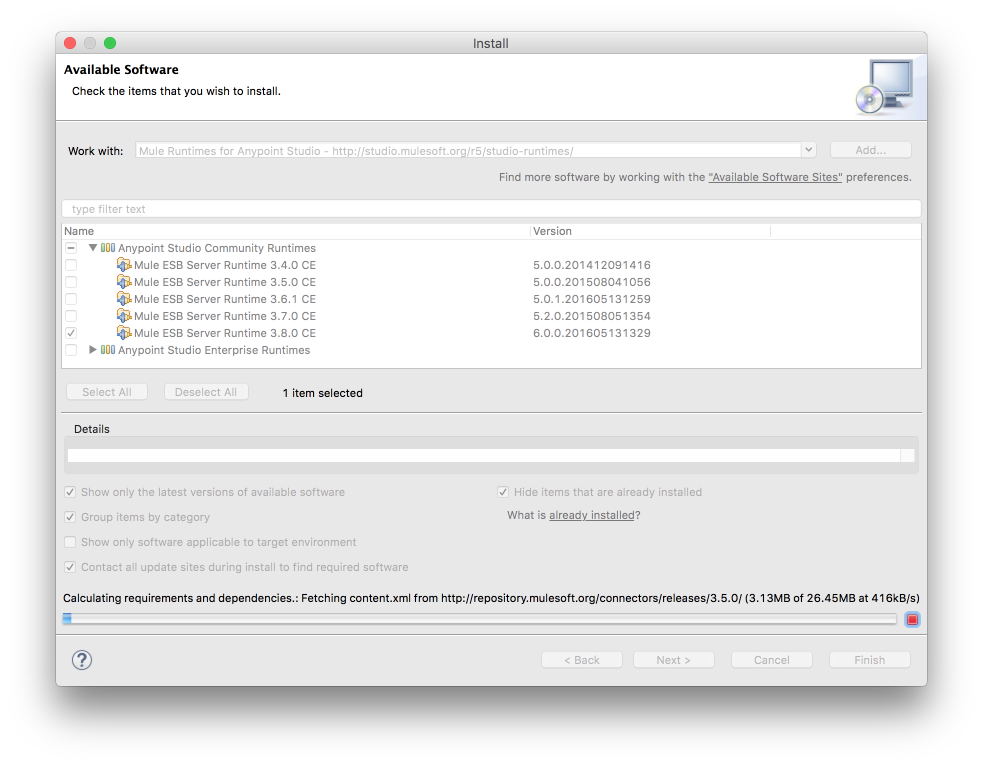Viewport: 983px width, 766px height.
Task: Click the Add... button
Action: pos(870,150)
